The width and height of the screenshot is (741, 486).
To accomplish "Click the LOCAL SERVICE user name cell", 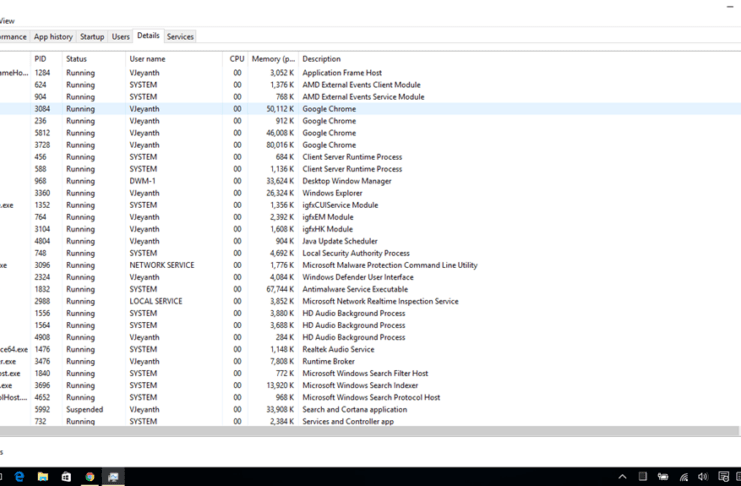I will [x=156, y=302].
